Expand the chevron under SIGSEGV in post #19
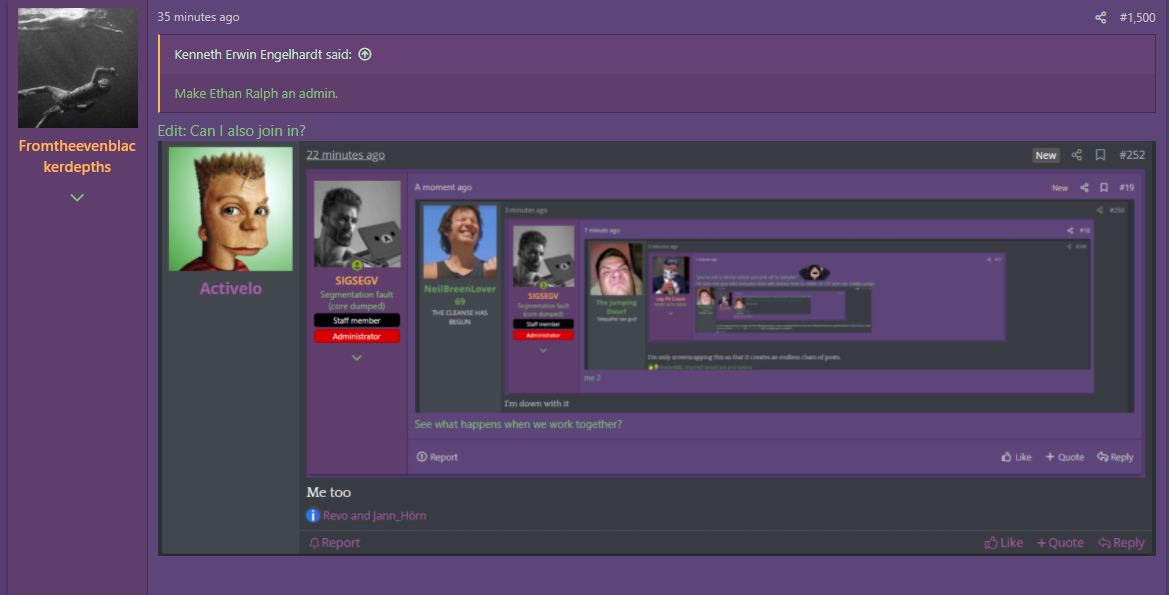 point(356,358)
